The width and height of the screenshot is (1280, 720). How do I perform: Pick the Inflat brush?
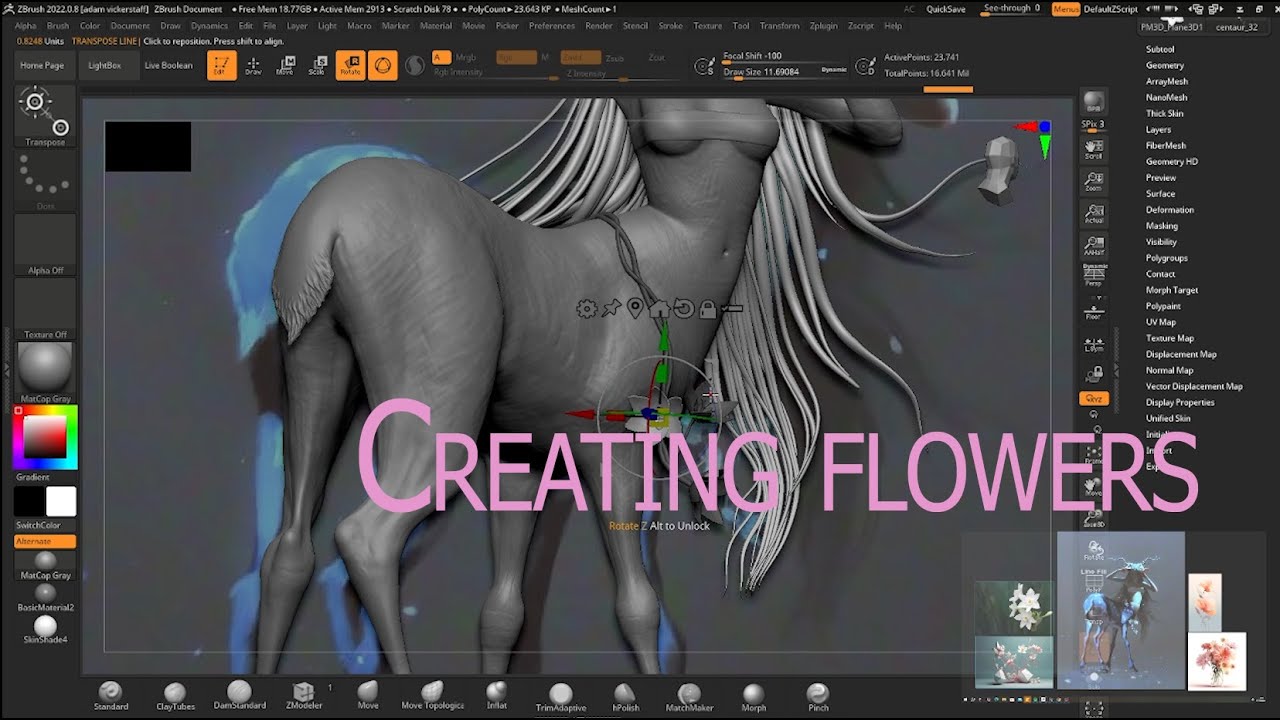point(496,696)
